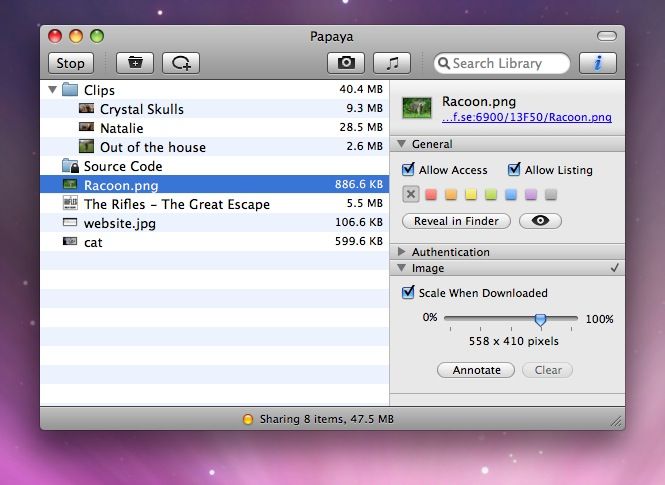Open the info inspector button
Image resolution: width=665 pixels, height=485 pixels.
(598, 63)
